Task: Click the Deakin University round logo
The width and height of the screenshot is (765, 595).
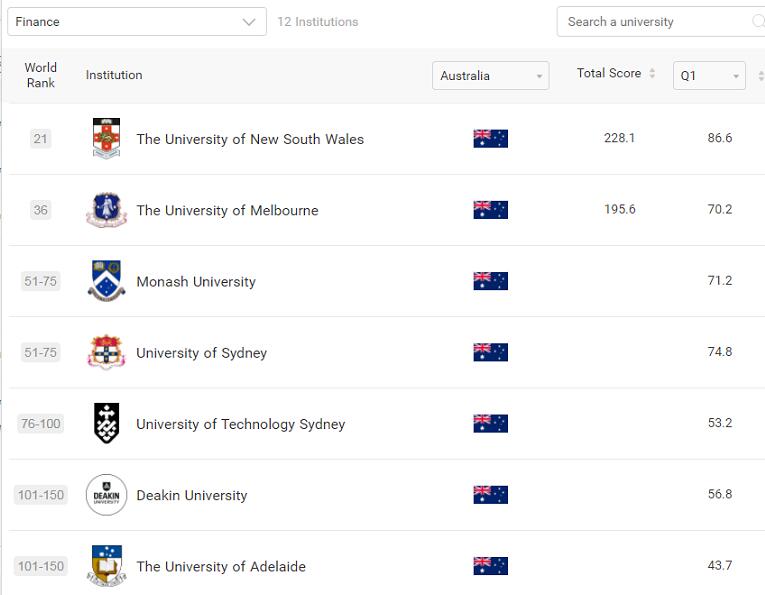Action: [106, 495]
